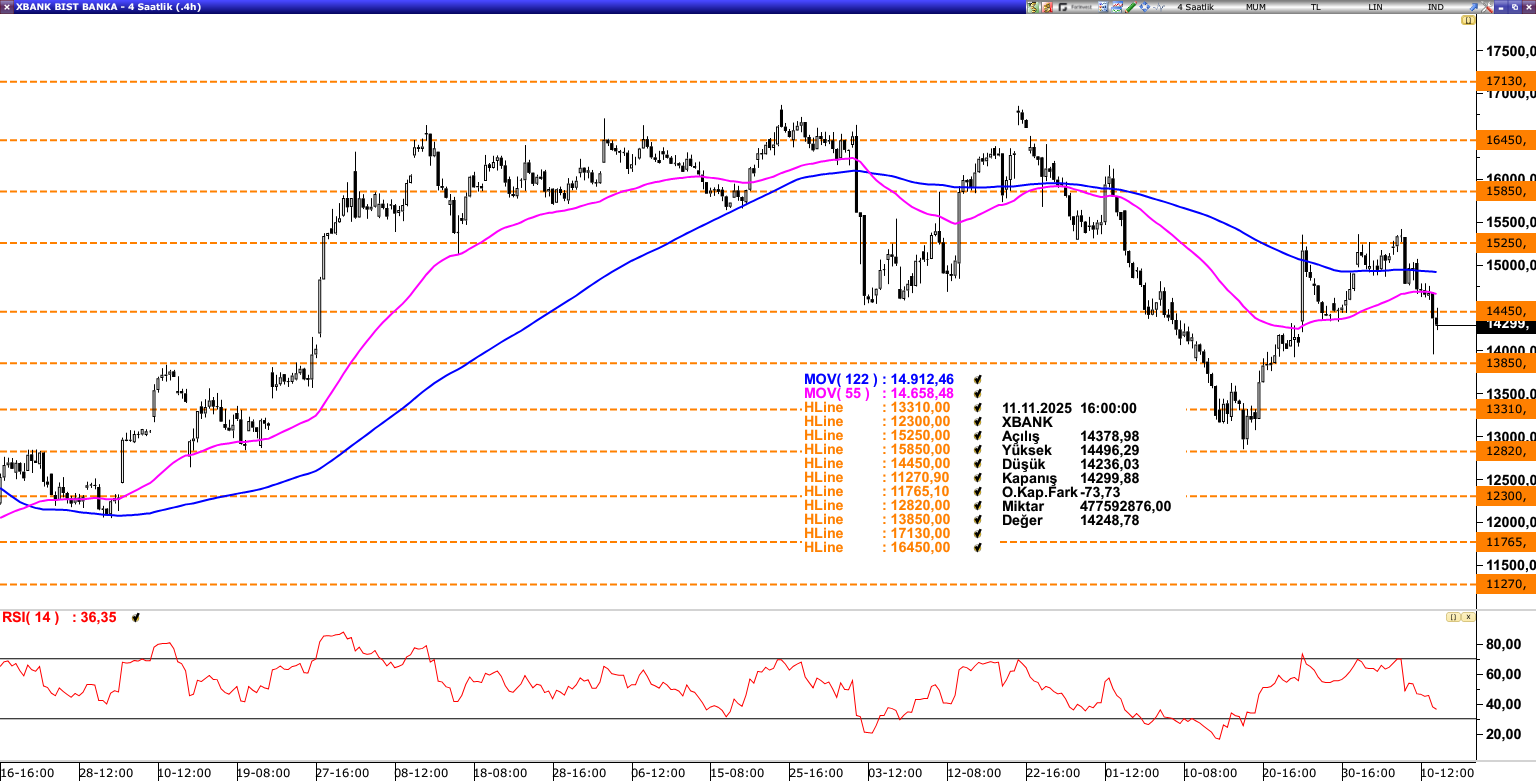Open the 'MUM' chart type selector
This screenshot has width=1536, height=781.
coord(1257,7)
